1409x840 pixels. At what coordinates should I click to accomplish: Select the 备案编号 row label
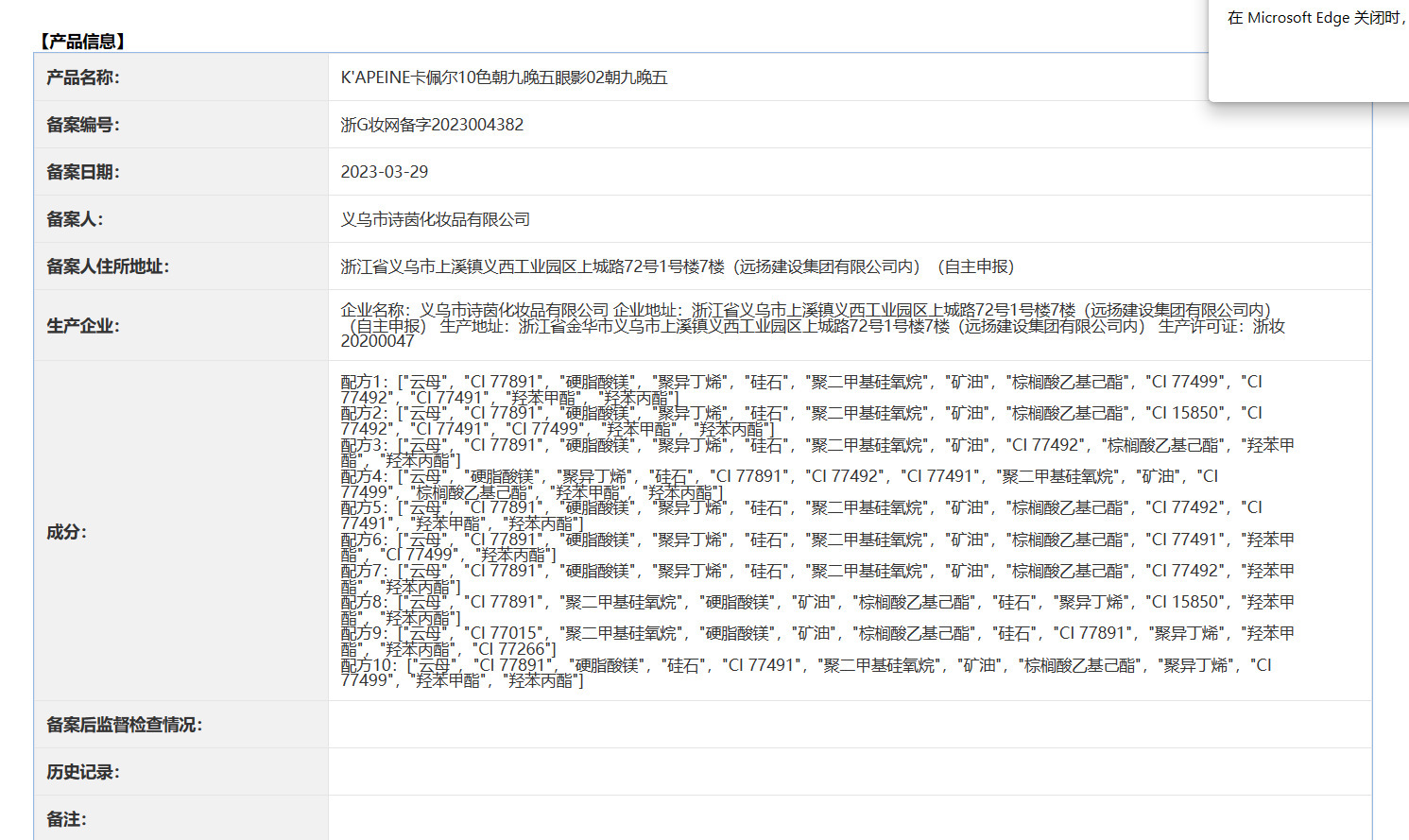pos(83,125)
